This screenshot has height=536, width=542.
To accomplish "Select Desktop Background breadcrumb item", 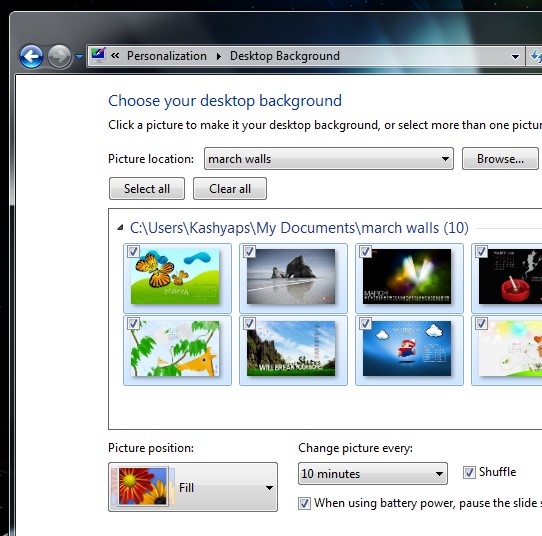I will point(285,56).
